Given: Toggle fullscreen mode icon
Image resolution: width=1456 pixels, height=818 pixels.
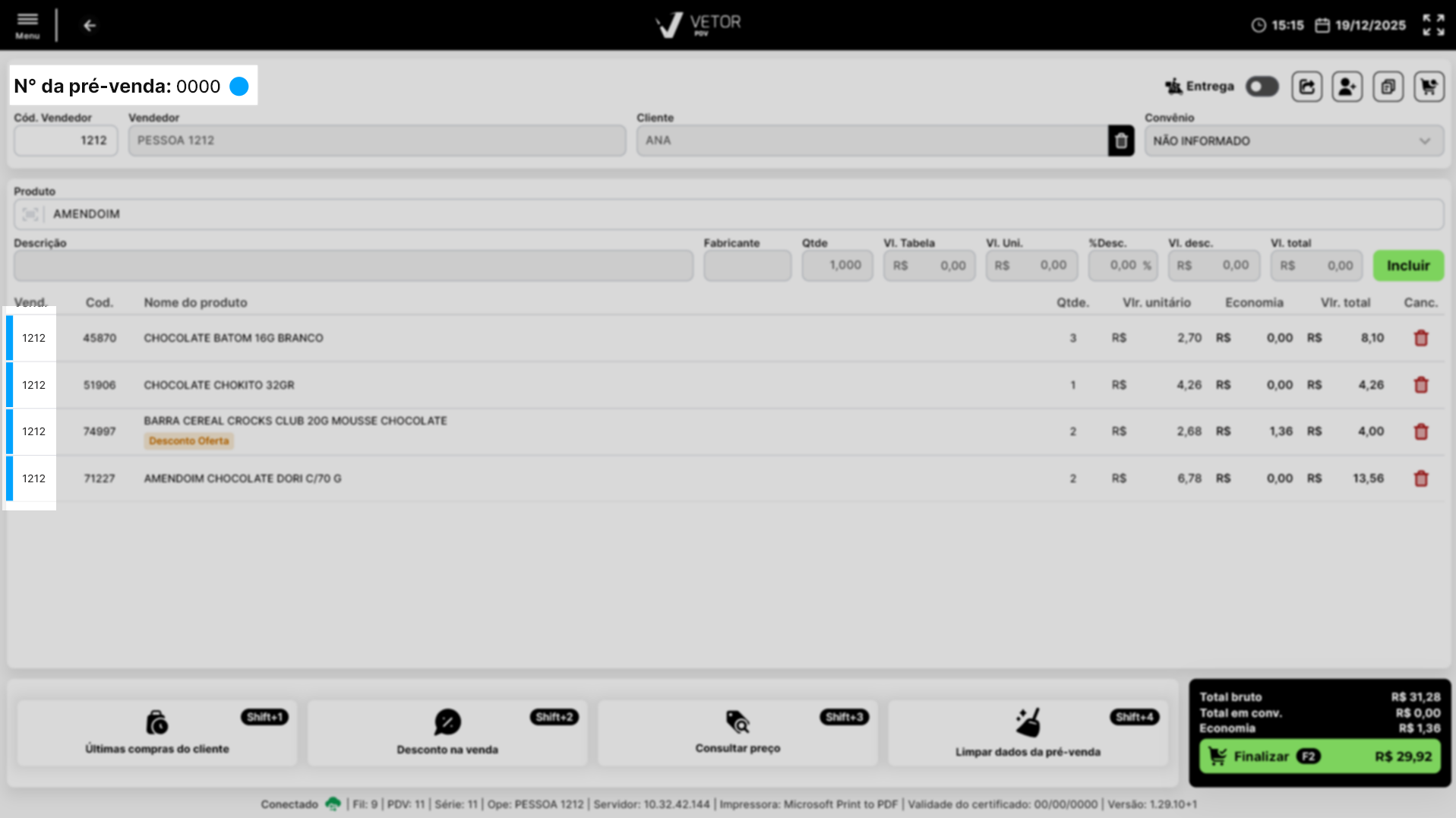Looking at the screenshot, I should click(x=1433, y=25).
